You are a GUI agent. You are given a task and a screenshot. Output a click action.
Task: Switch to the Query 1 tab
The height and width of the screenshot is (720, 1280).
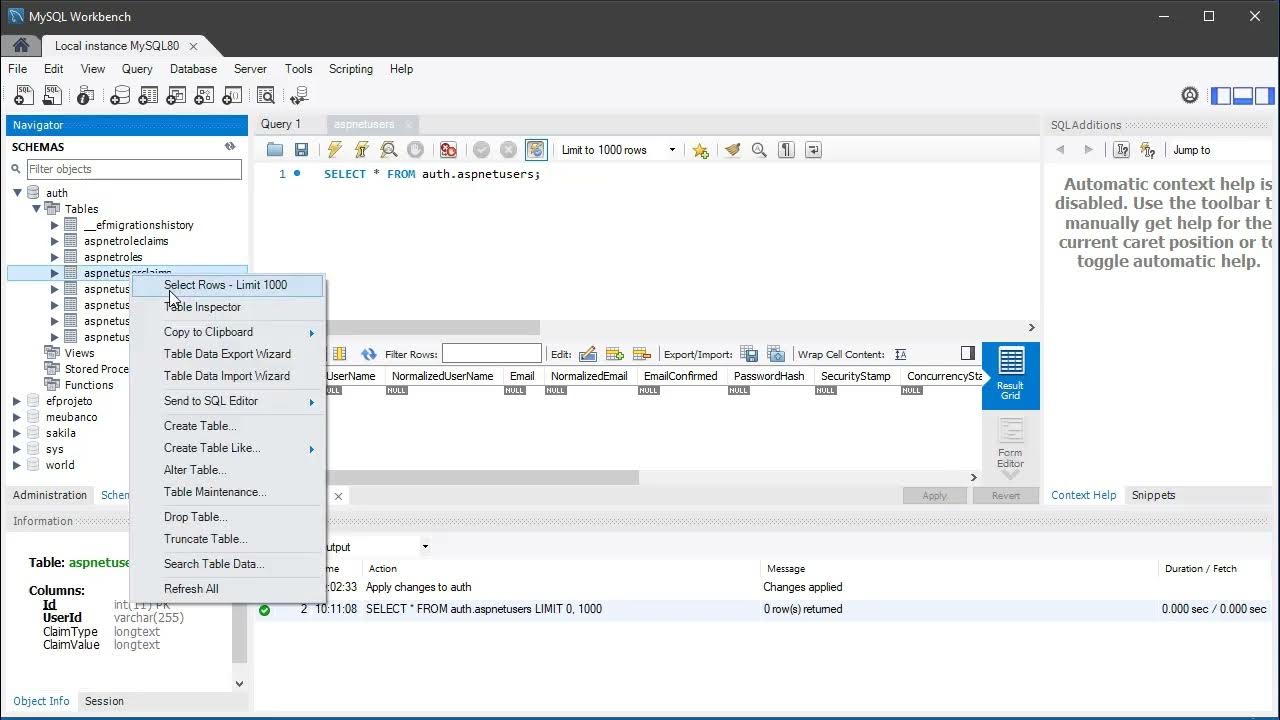tap(281, 124)
